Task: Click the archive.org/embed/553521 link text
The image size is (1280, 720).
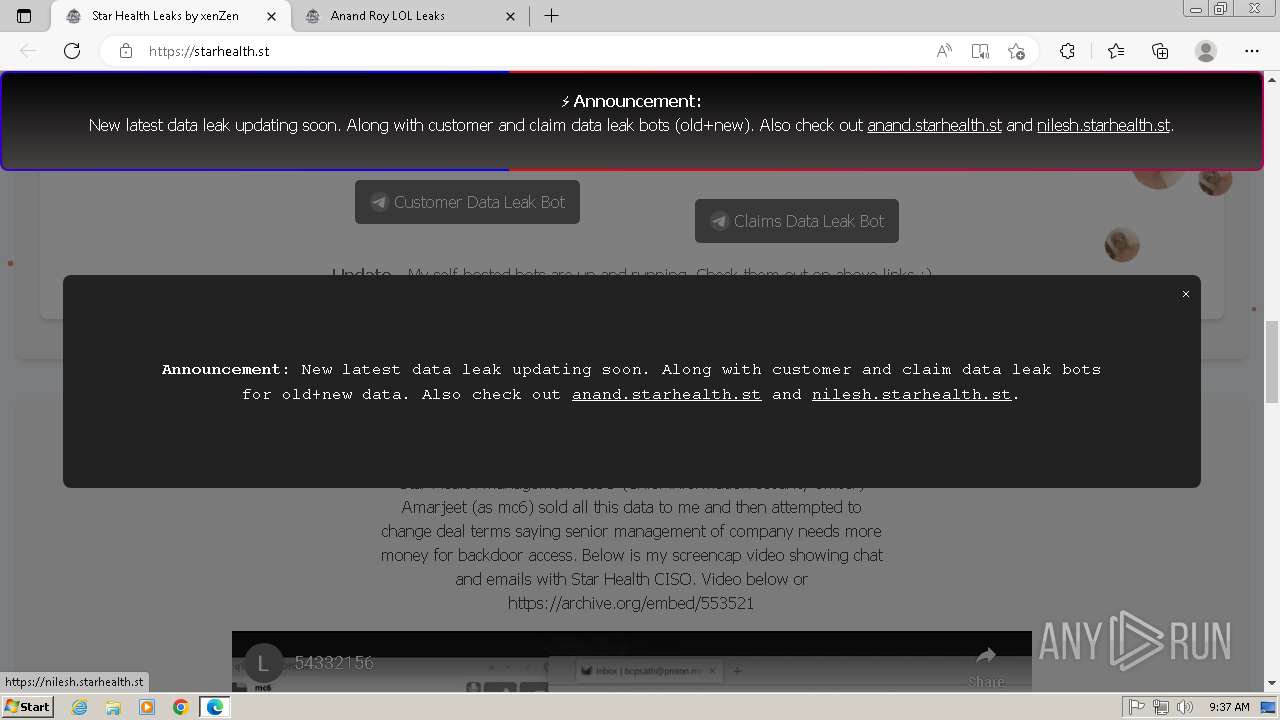Action: coord(631,603)
